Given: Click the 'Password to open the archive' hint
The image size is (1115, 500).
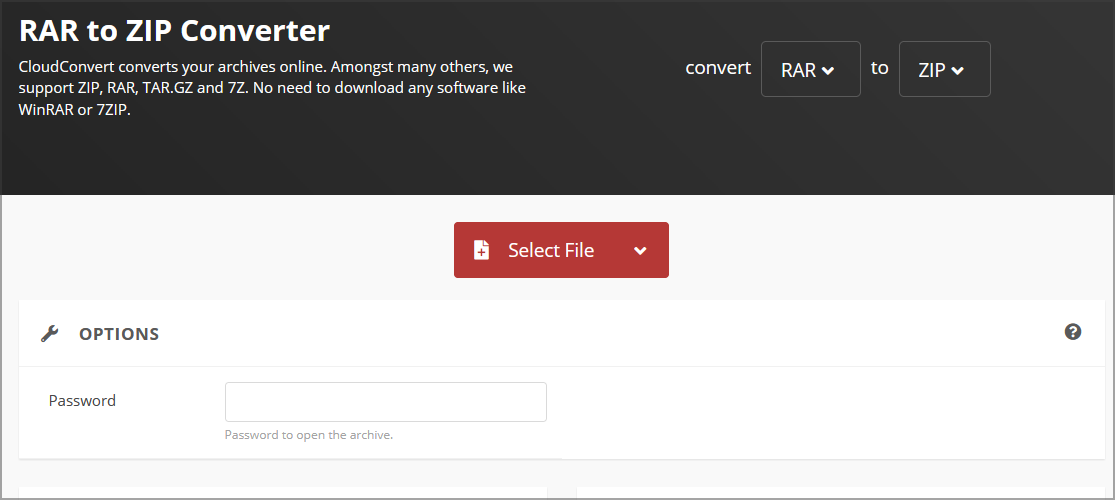Looking at the screenshot, I should [x=308, y=435].
